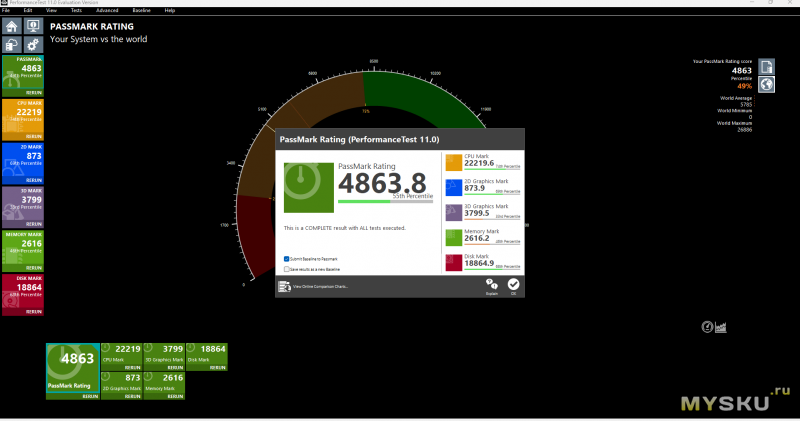Click the PassMark Rating dialog title bar

pyautogui.click(x=399, y=139)
